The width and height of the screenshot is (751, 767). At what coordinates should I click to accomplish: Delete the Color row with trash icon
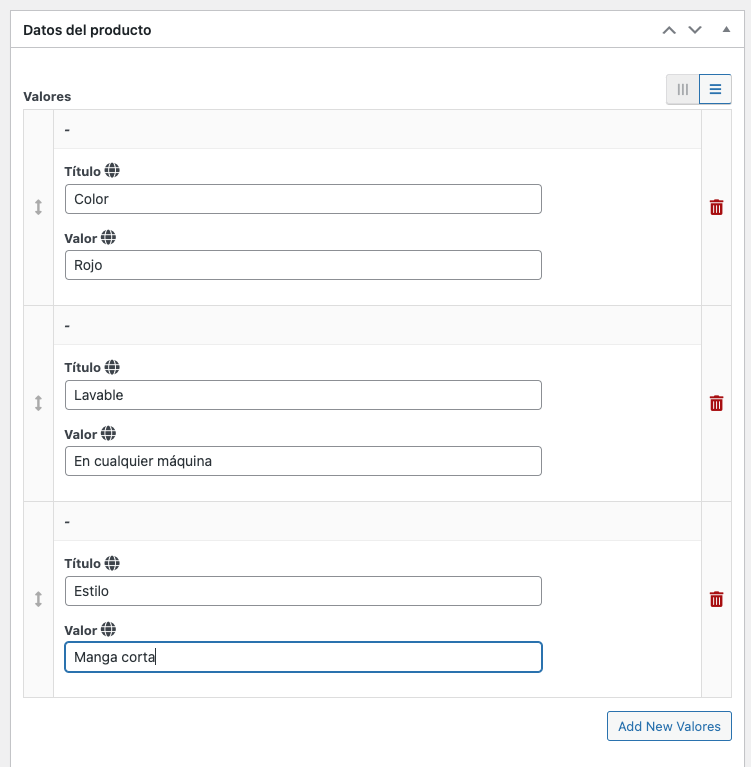(716, 207)
